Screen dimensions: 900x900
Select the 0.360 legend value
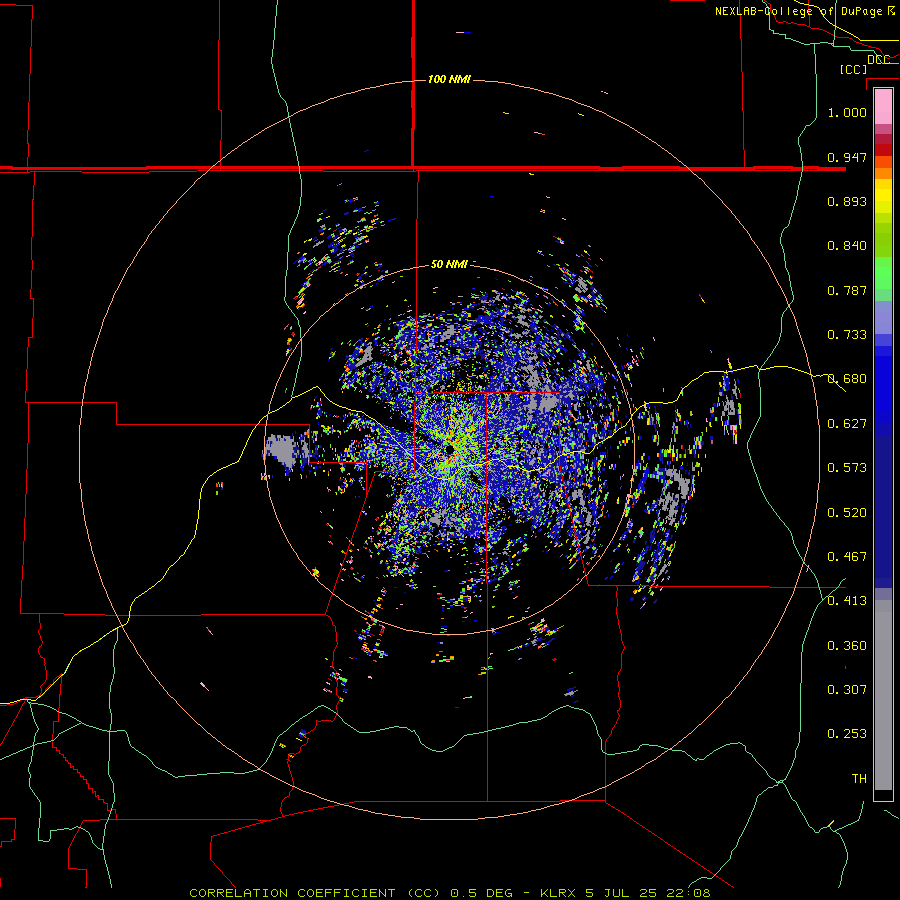click(x=847, y=646)
